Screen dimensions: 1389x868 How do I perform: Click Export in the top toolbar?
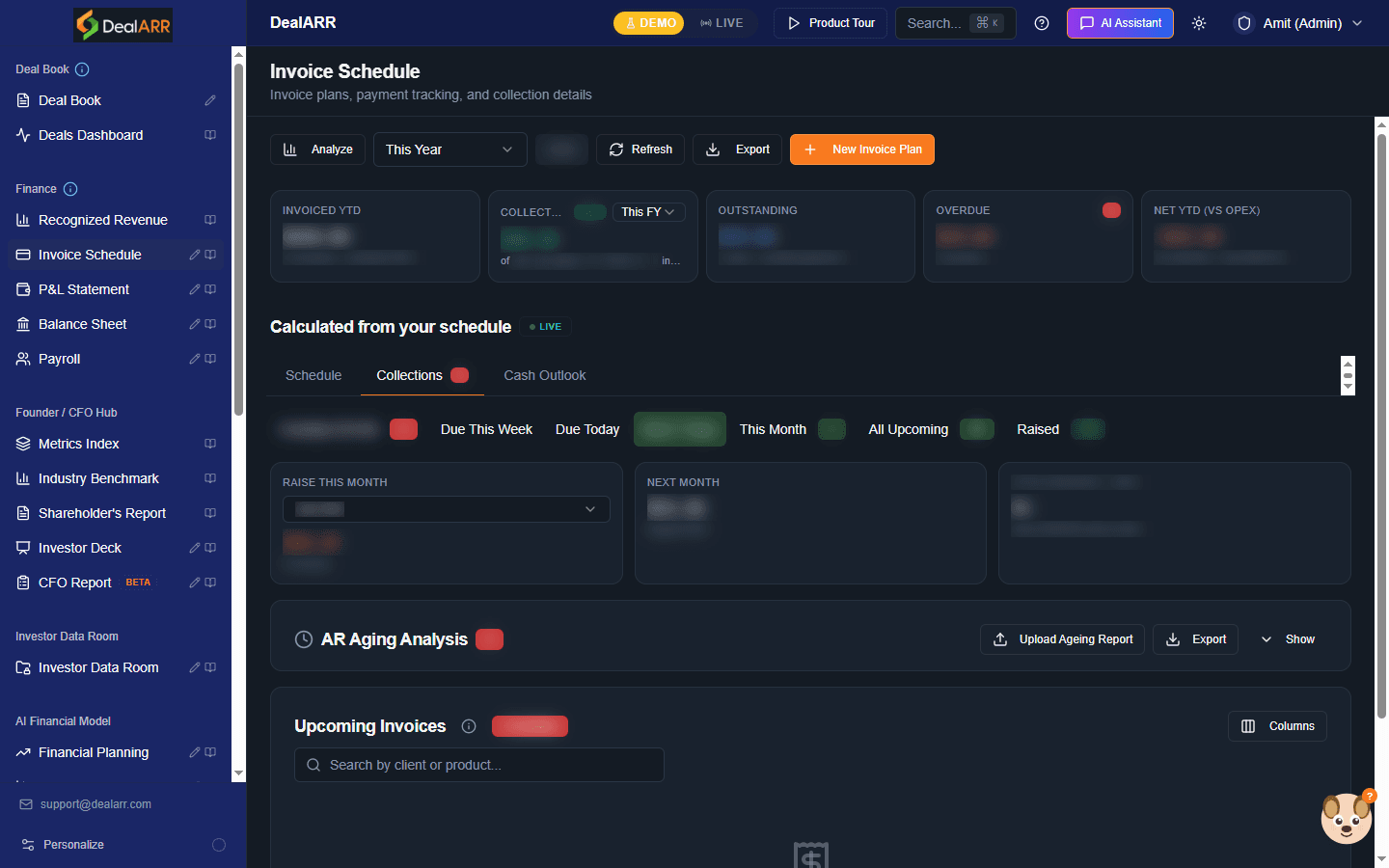[738, 149]
